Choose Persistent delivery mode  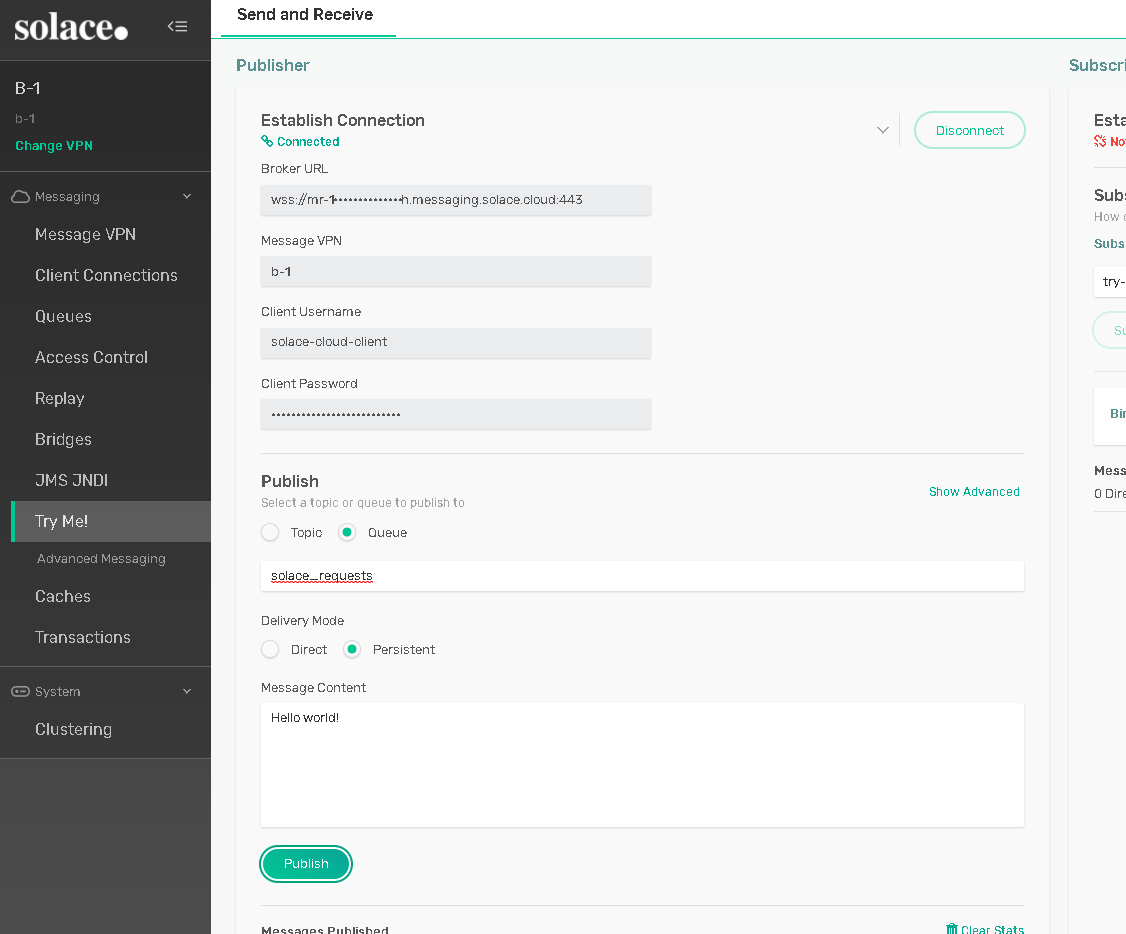[352, 650]
